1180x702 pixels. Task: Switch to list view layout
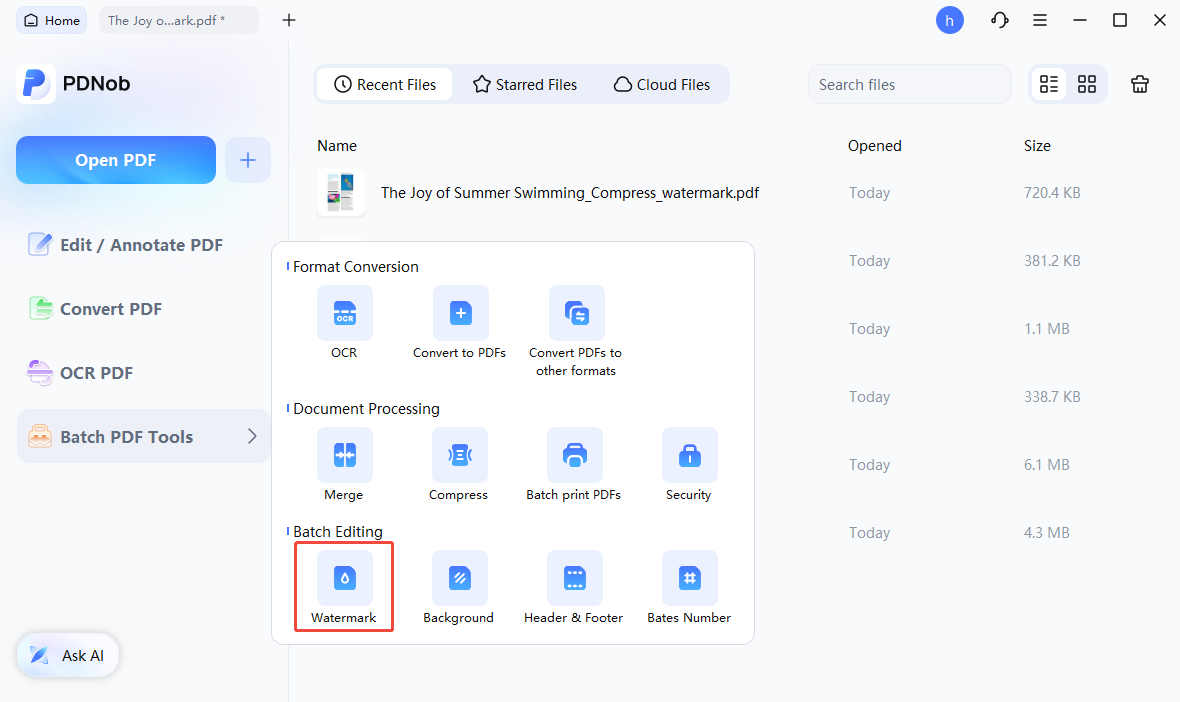click(x=1049, y=85)
